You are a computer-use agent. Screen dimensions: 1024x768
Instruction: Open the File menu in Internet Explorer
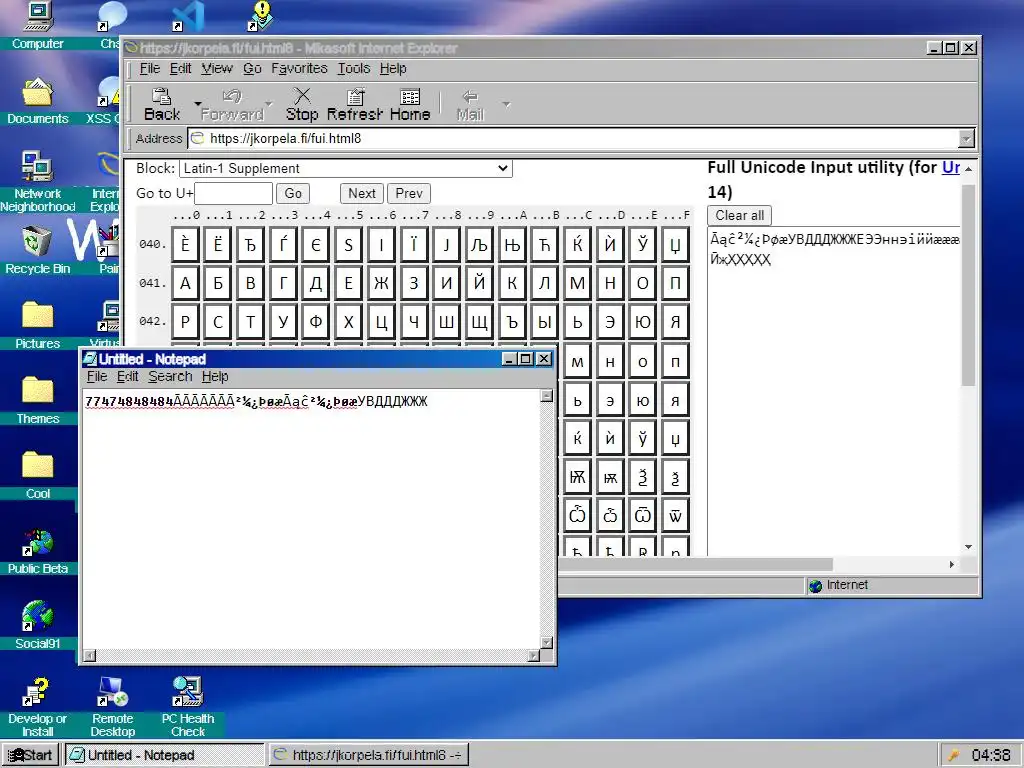(150, 69)
